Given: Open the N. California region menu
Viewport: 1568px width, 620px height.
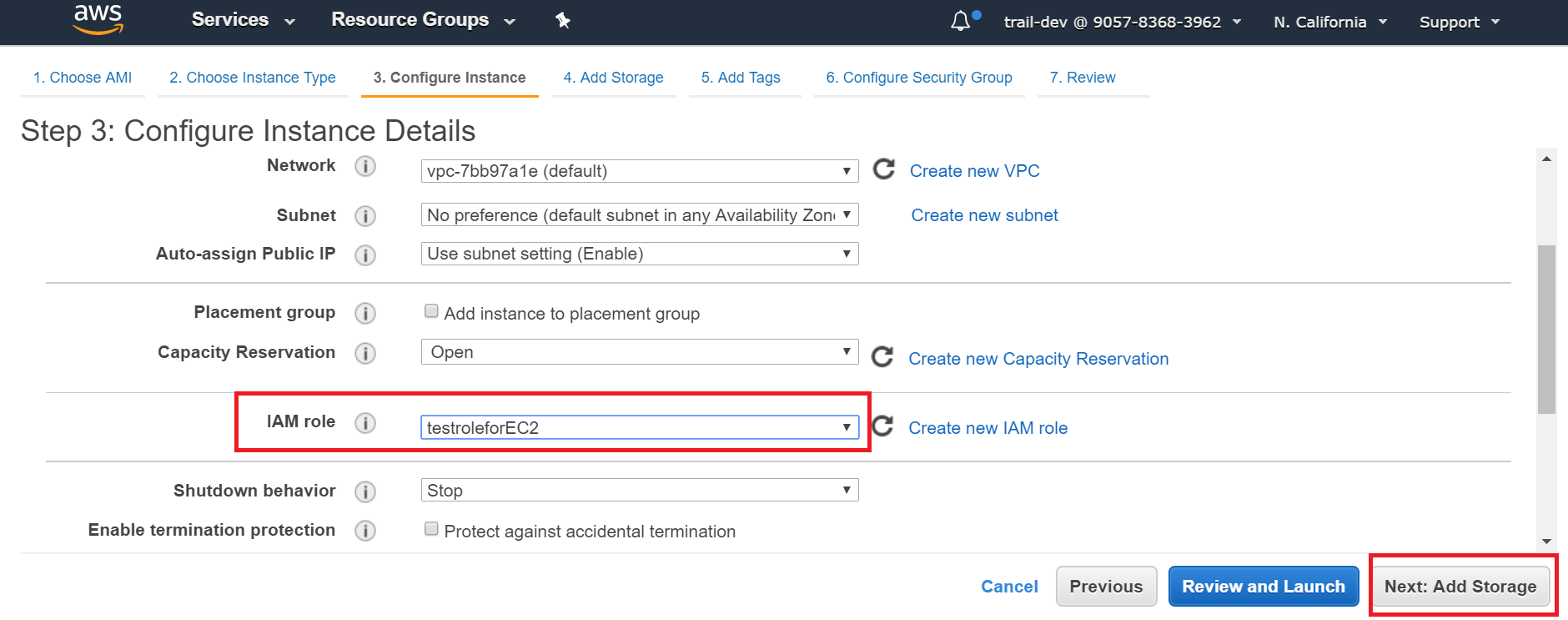Looking at the screenshot, I should [x=1329, y=22].
